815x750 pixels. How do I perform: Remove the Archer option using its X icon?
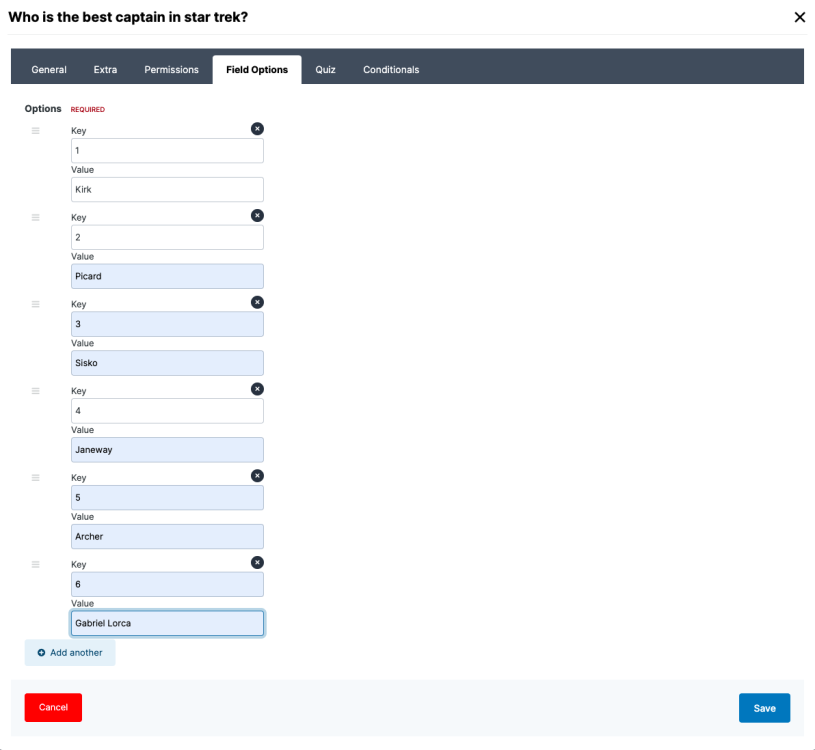click(x=257, y=476)
